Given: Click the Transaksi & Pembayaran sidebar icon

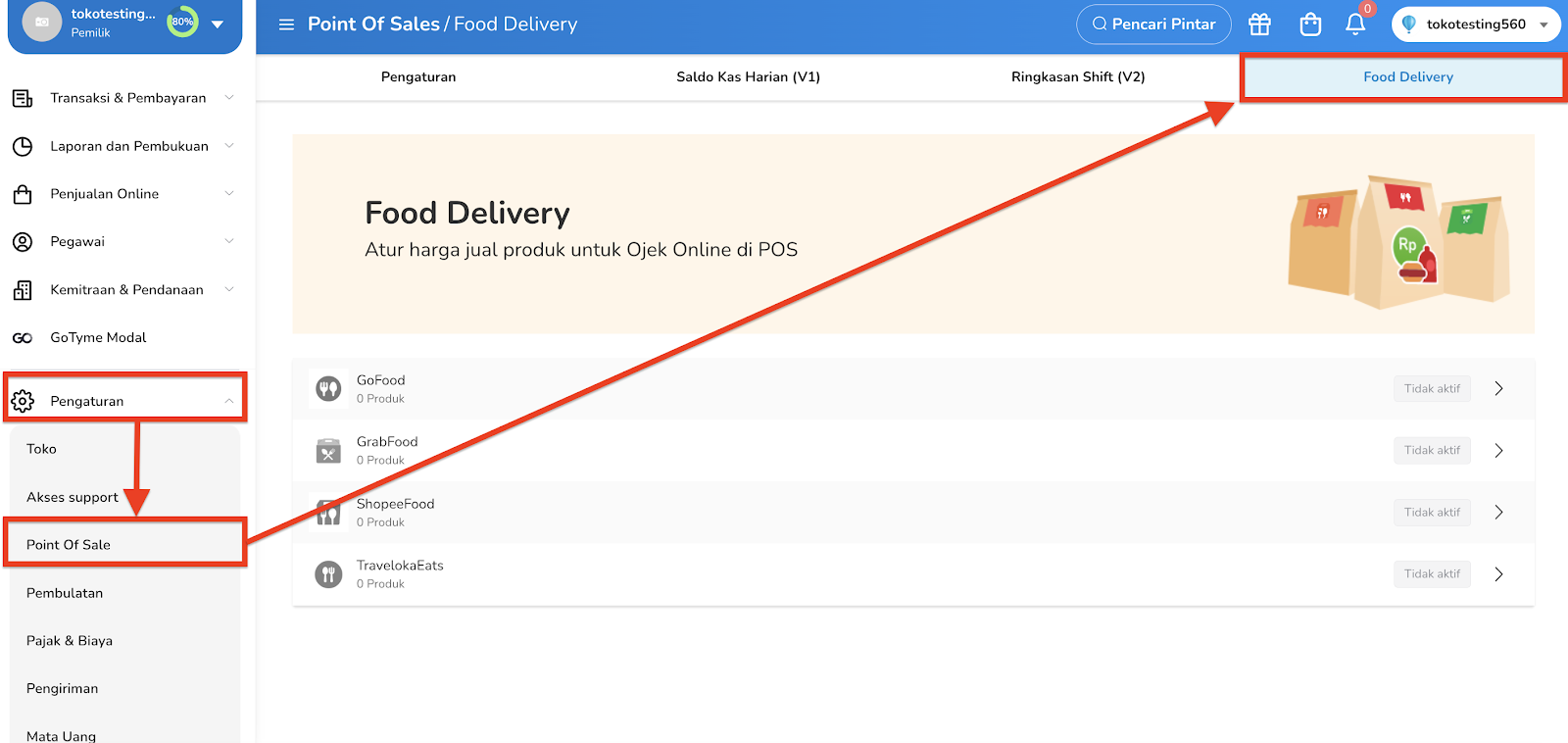Looking at the screenshot, I should click(23, 98).
